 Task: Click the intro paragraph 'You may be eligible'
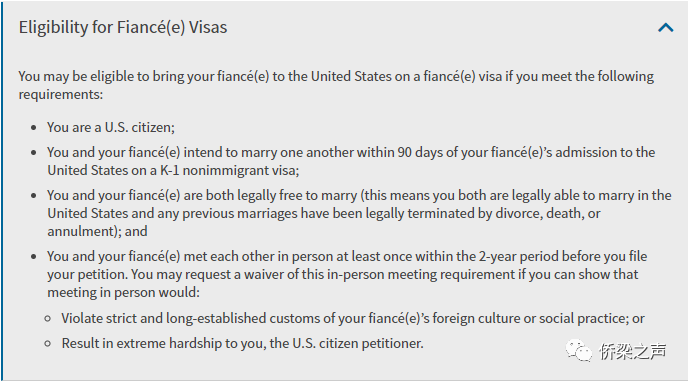[x=336, y=85]
